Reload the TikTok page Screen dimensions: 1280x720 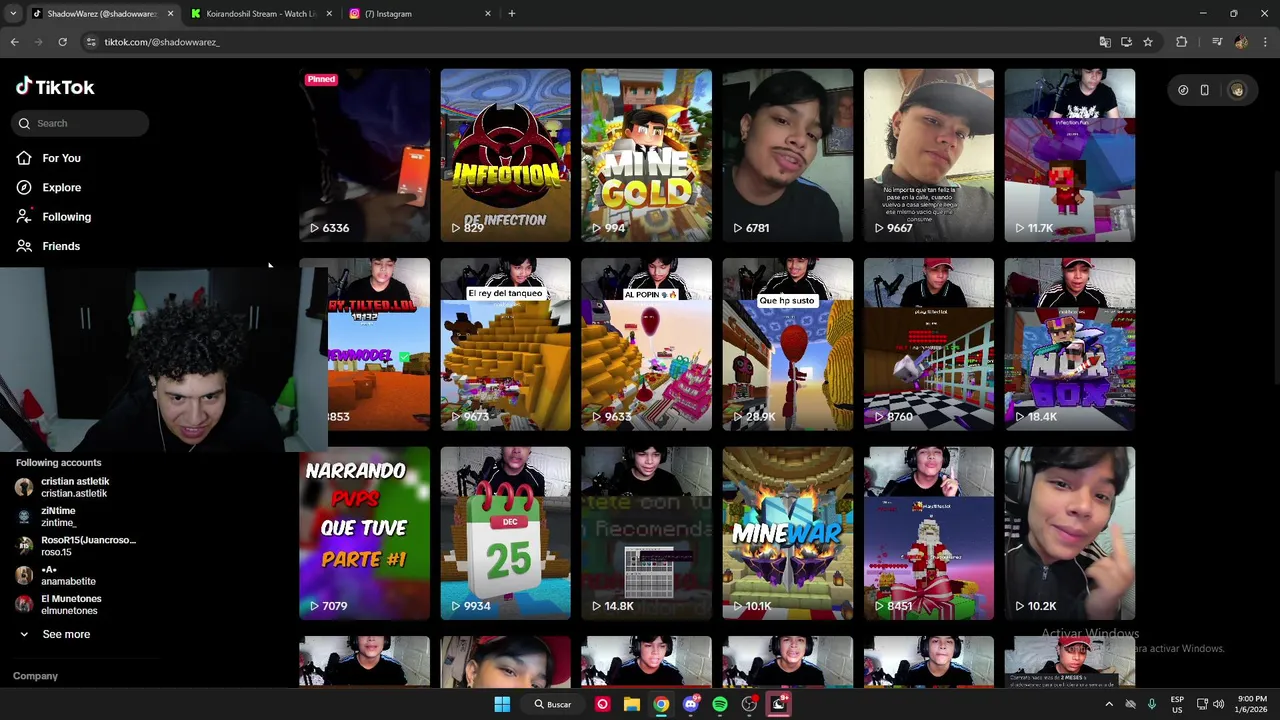[x=62, y=42]
